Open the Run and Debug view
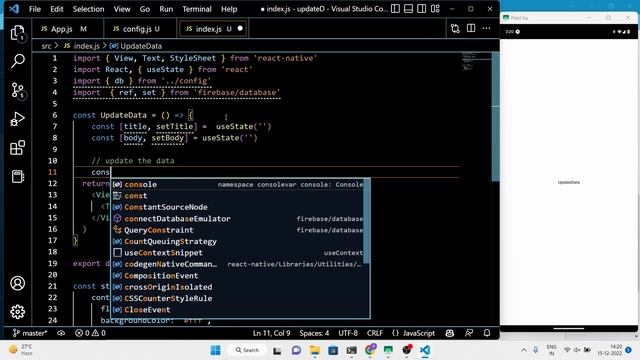 point(18,119)
